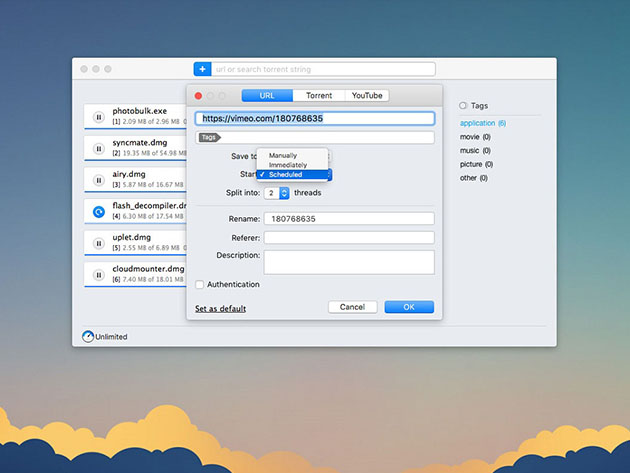Click the blue plus add download button

201,69
